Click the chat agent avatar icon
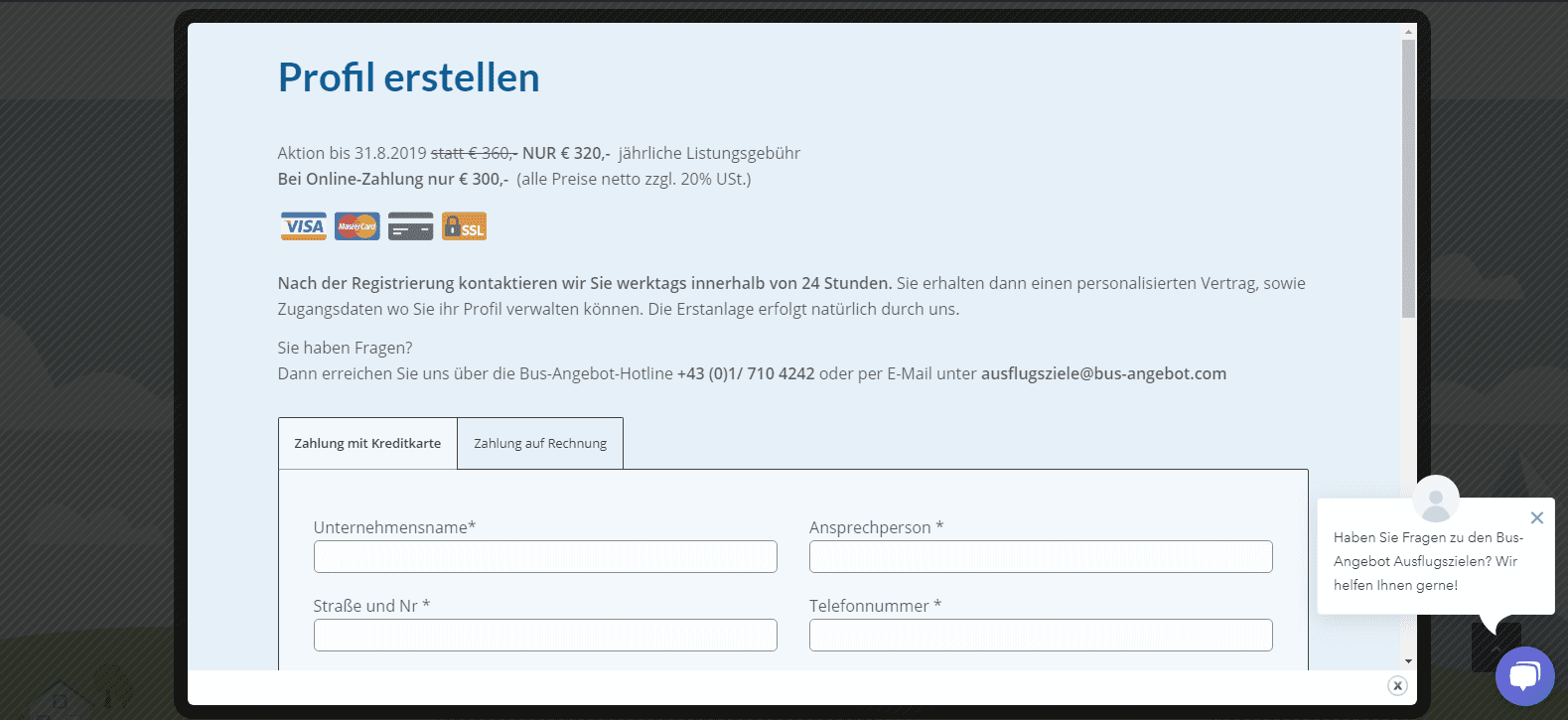Viewport: 1568px width, 720px height. (x=1435, y=499)
